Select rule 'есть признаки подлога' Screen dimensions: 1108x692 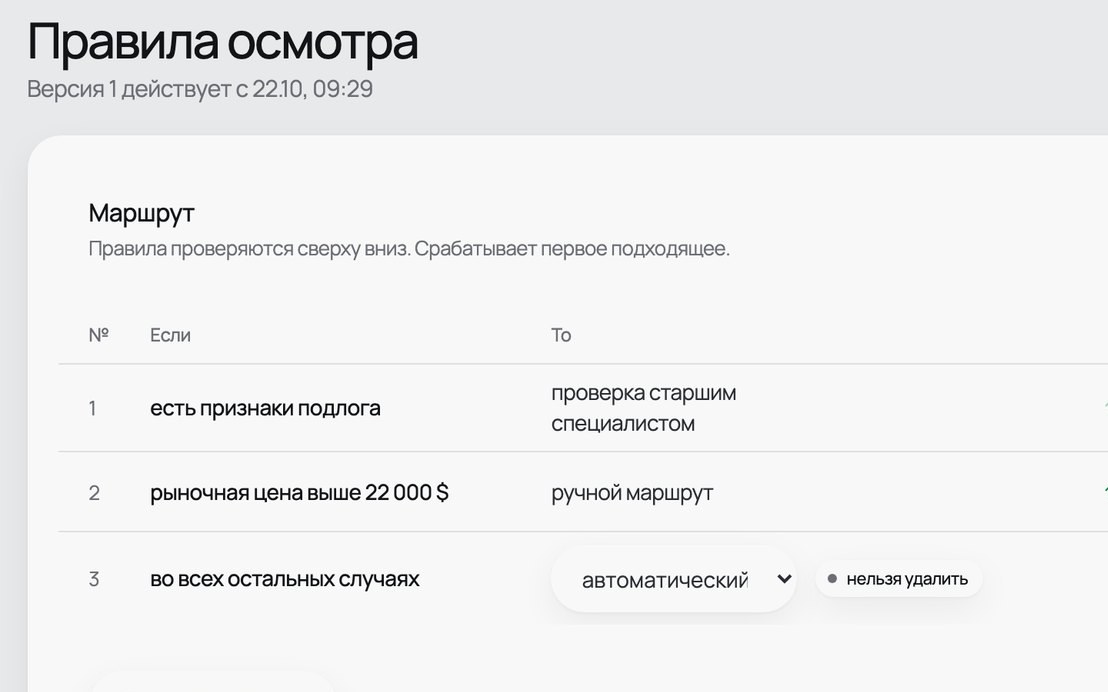point(265,408)
